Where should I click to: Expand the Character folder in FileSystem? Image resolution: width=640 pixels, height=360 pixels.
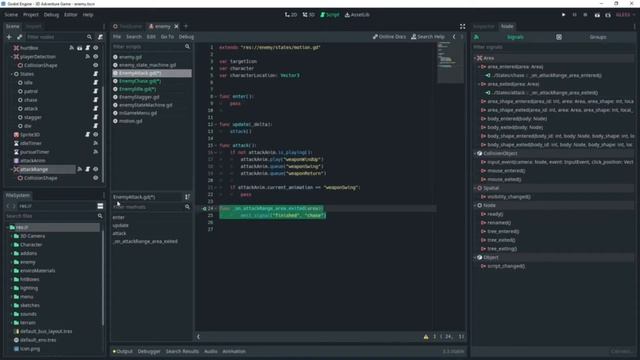(11, 244)
